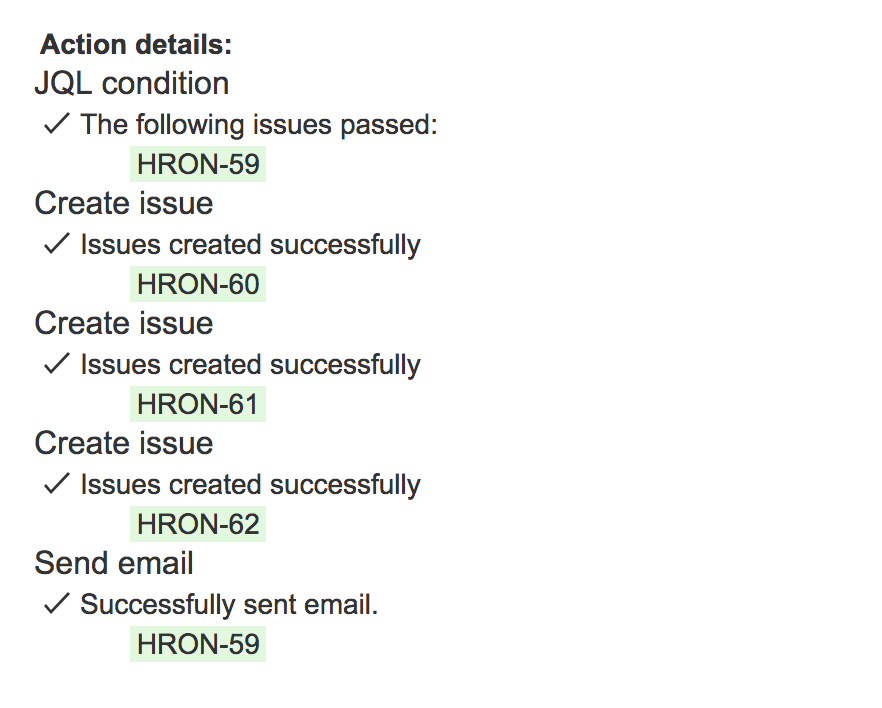Open the HRON-61 issue link

pyautogui.click(x=198, y=404)
